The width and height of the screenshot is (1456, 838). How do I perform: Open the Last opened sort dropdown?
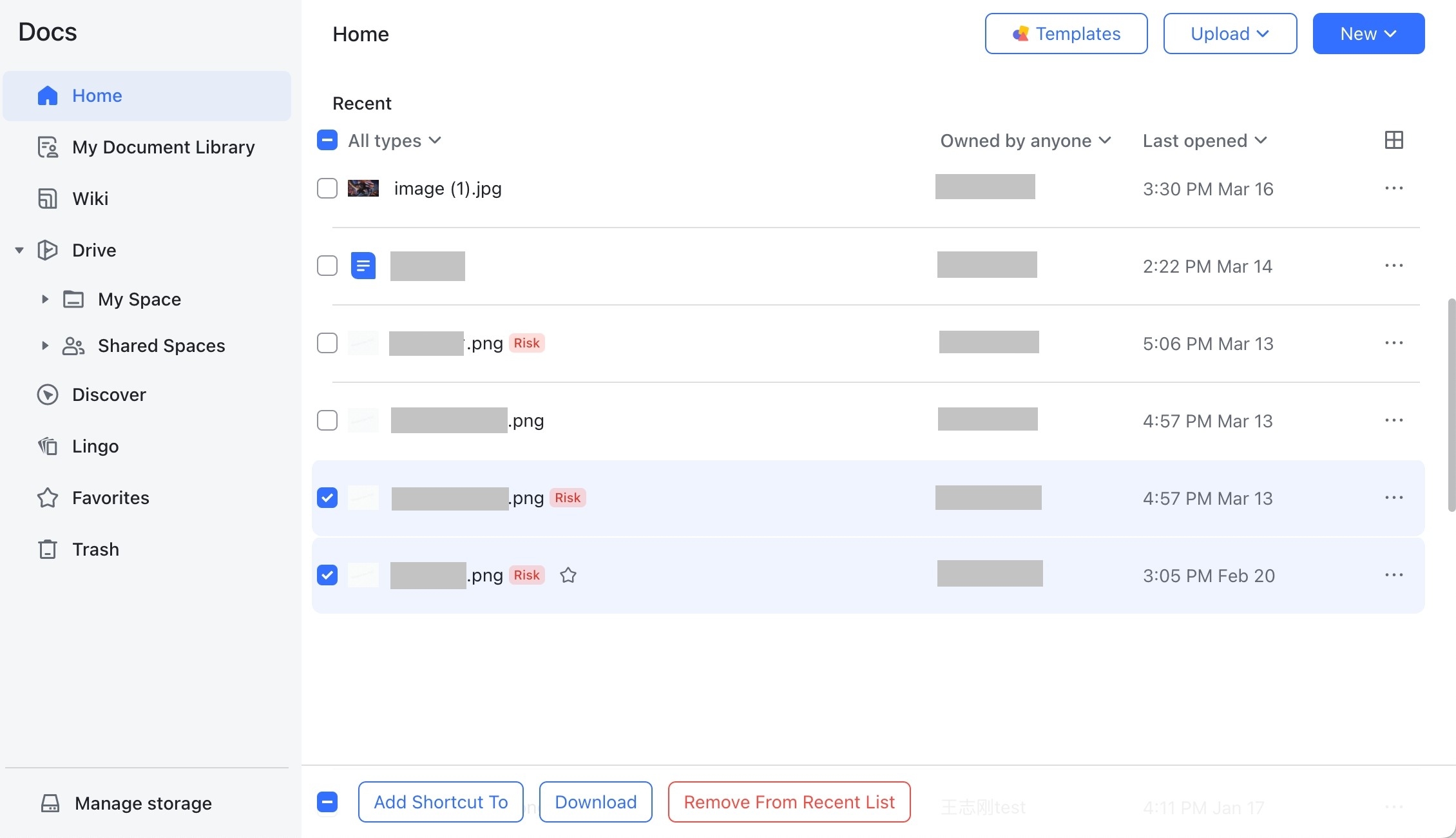tap(1205, 141)
